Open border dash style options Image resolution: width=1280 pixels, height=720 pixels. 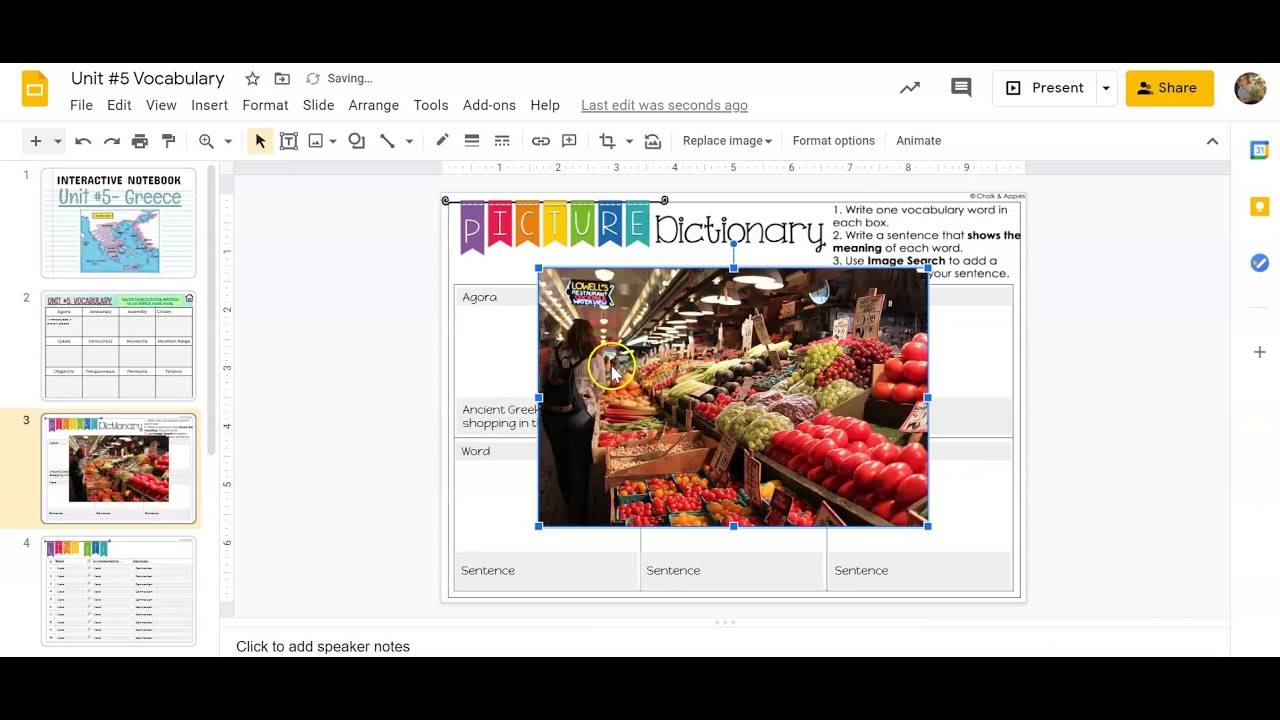click(502, 141)
